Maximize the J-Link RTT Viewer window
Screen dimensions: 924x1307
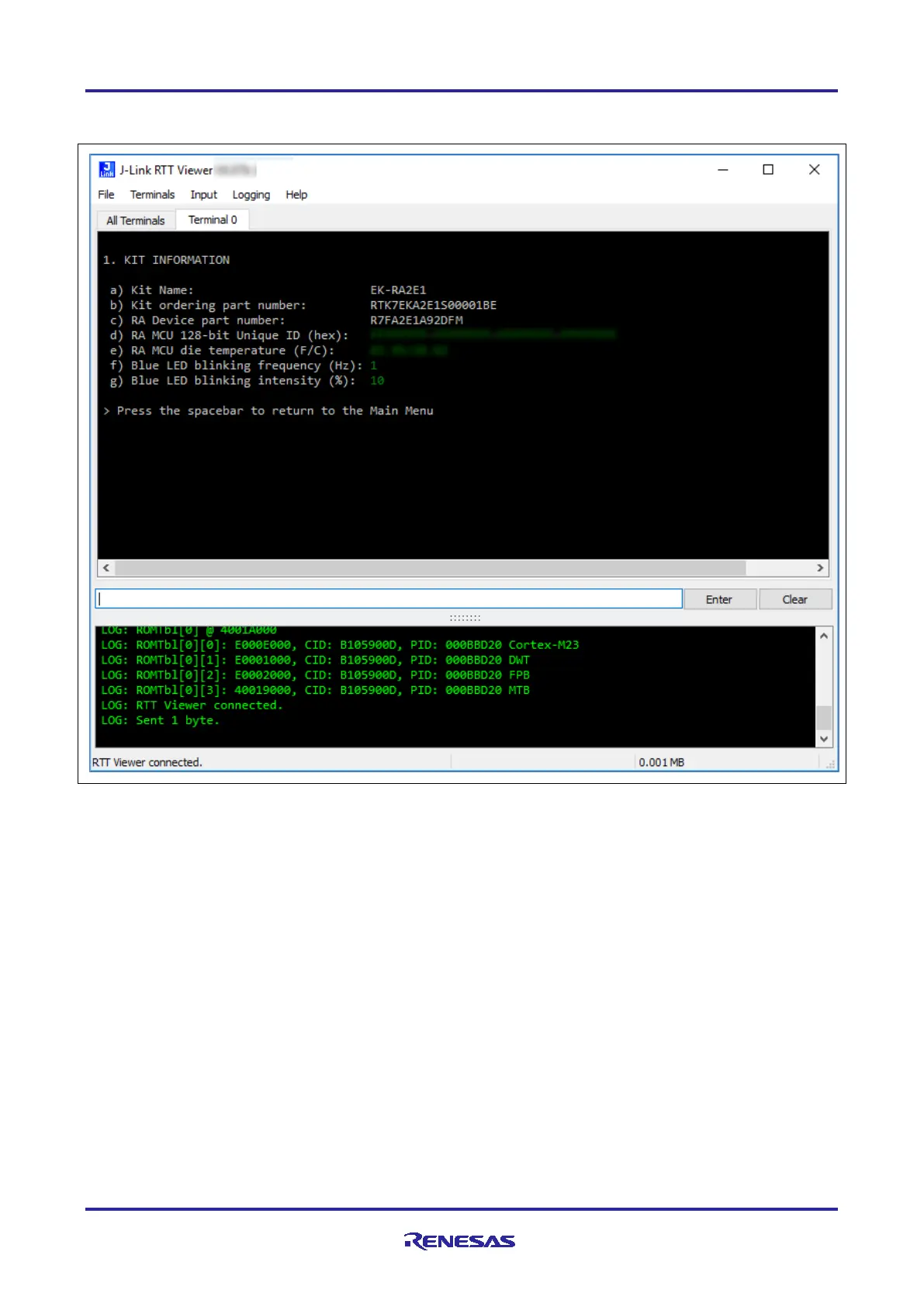[x=768, y=170]
